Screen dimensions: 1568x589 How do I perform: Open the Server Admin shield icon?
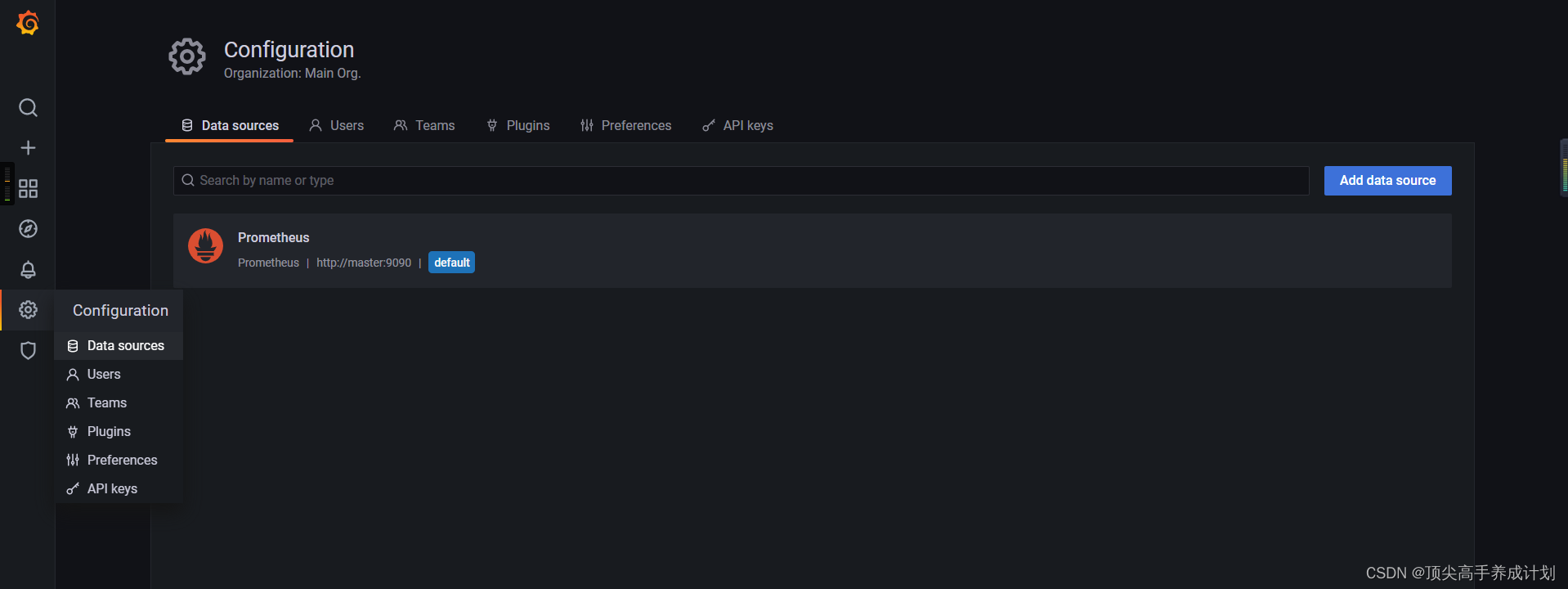pos(28,351)
